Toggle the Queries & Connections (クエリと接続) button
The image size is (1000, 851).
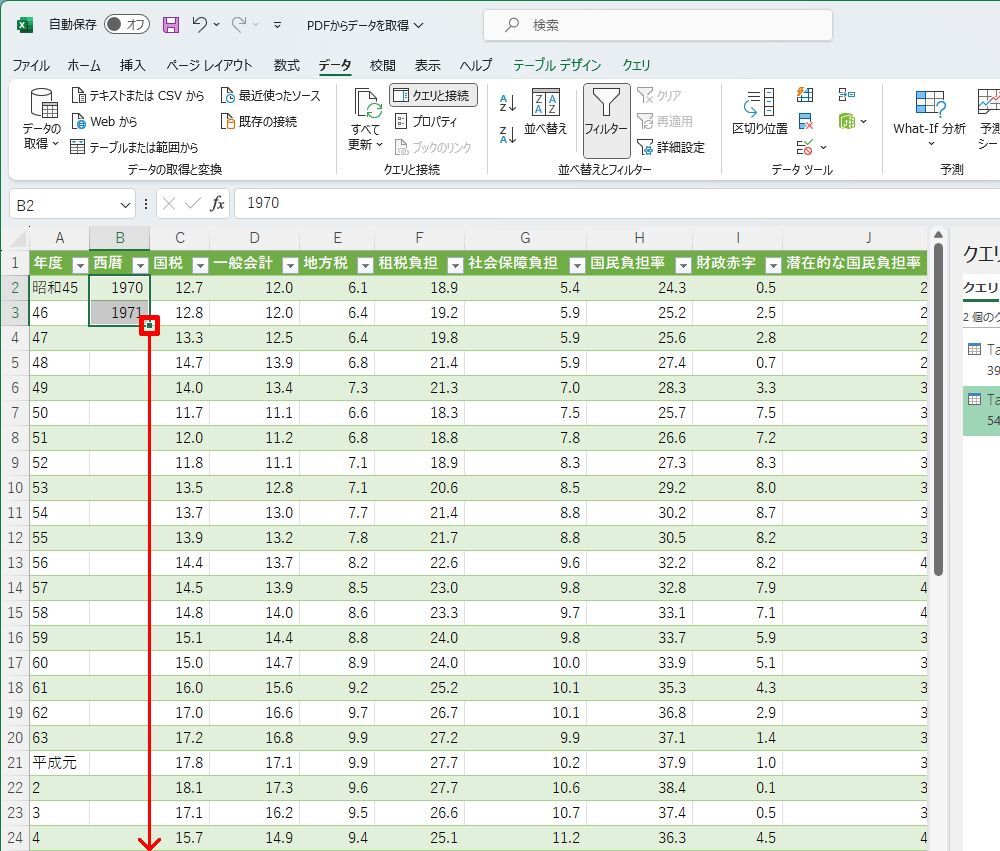click(x=433, y=95)
